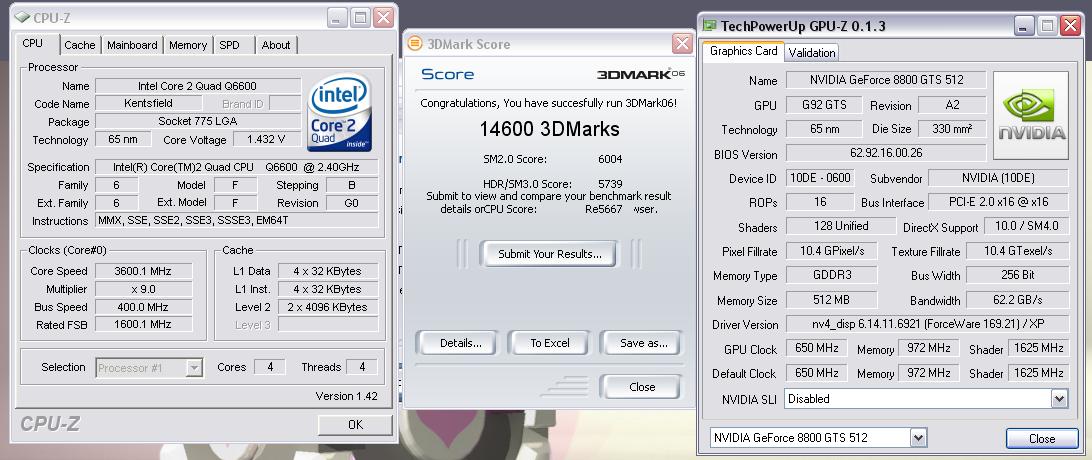Click the Bus Interface value PCI-E 2.0 x16
The height and width of the screenshot is (460, 1092).
[x=999, y=202]
